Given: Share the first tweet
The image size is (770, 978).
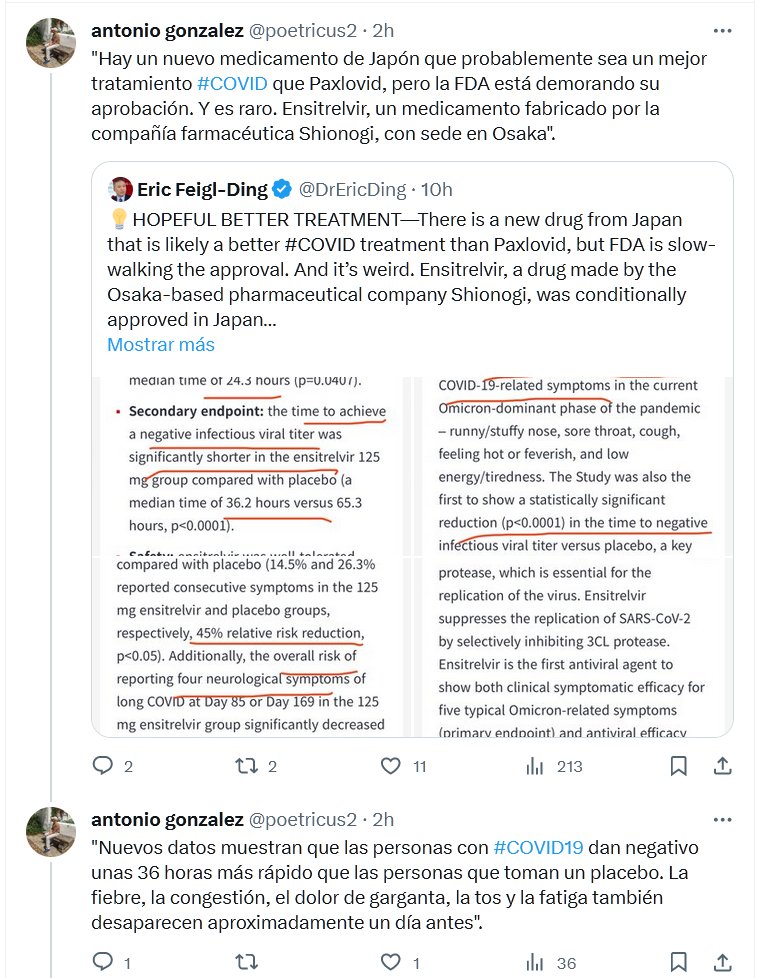Looking at the screenshot, I should click(x=722, y=766).
